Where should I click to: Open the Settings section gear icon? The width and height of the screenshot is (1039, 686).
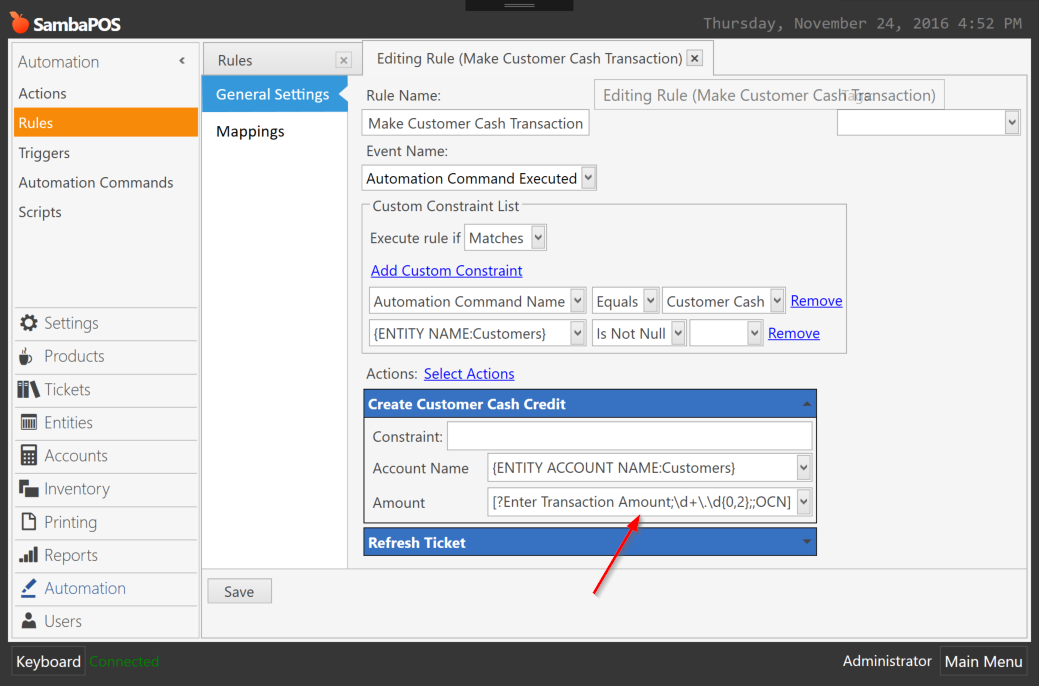[x=28, y=323]
